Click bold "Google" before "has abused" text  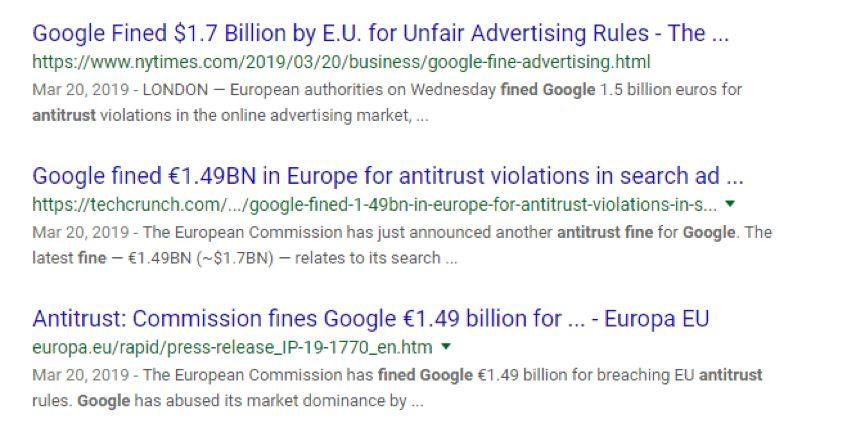pos(104,401)
